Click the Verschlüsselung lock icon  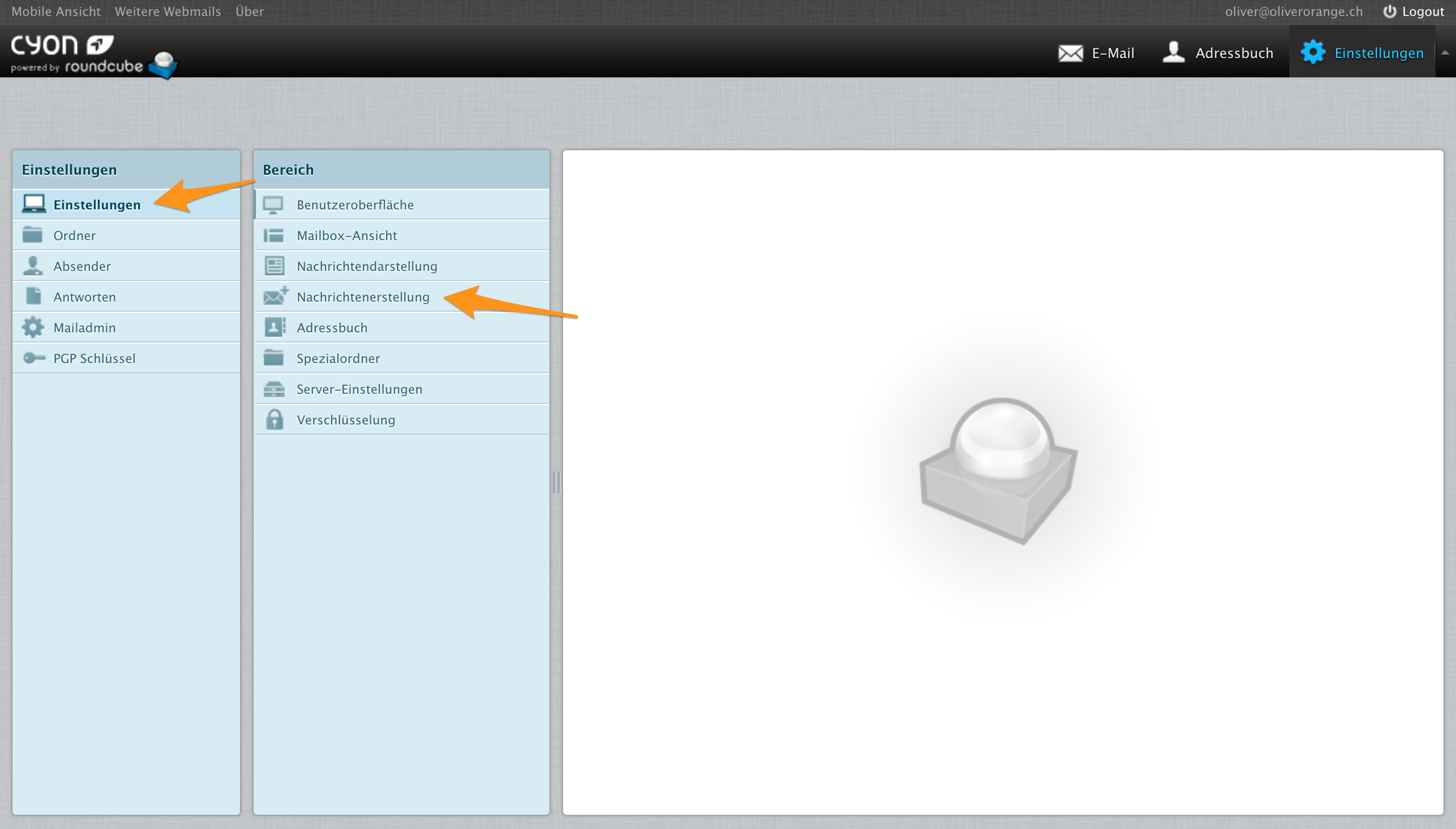pyautogui.click(x=274, y=420)
